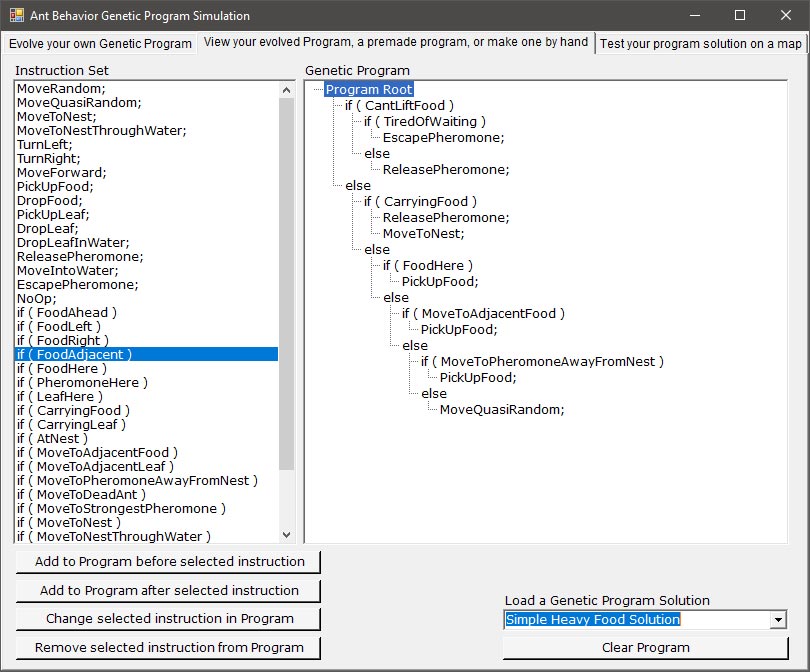Select 'if ( MoveToPheromoneAwayFromNest )' in program tree
The image size is (810, 672).
point(542,362)
